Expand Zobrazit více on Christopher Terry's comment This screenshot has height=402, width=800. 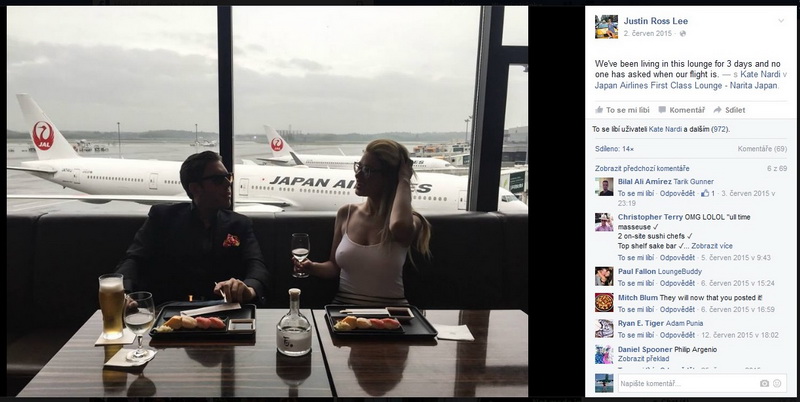712,246
